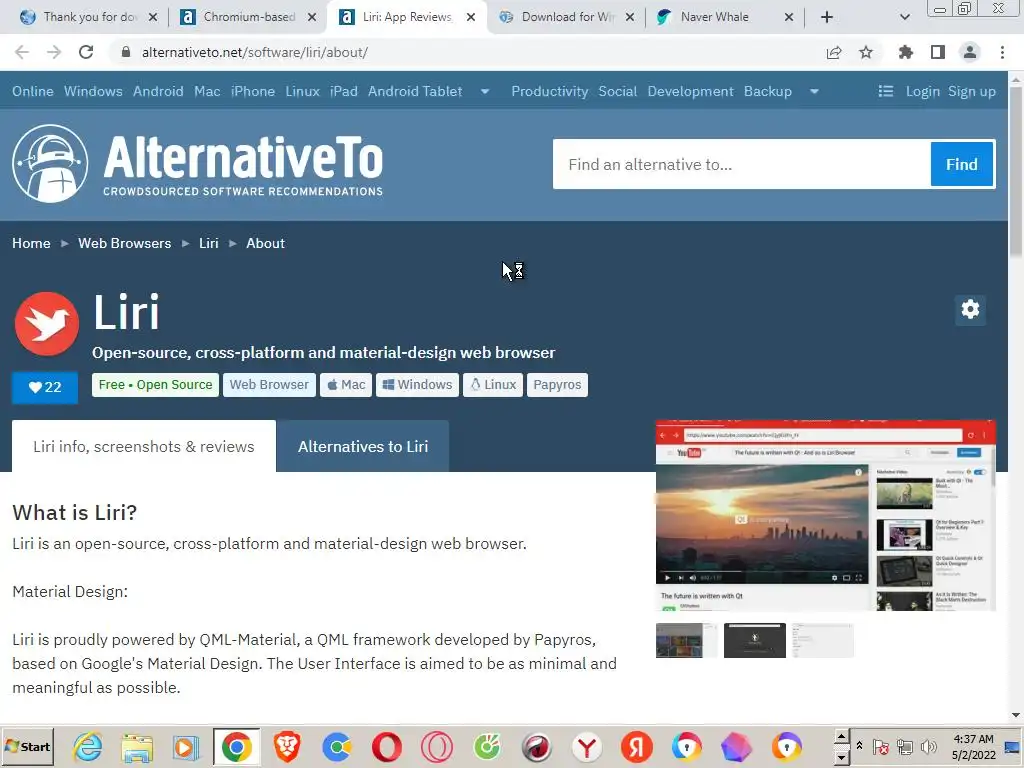The width and height of the screenshot is (1024, 768).
Task: Open the Windows platform link in top nav
Action: coord(93,91)
